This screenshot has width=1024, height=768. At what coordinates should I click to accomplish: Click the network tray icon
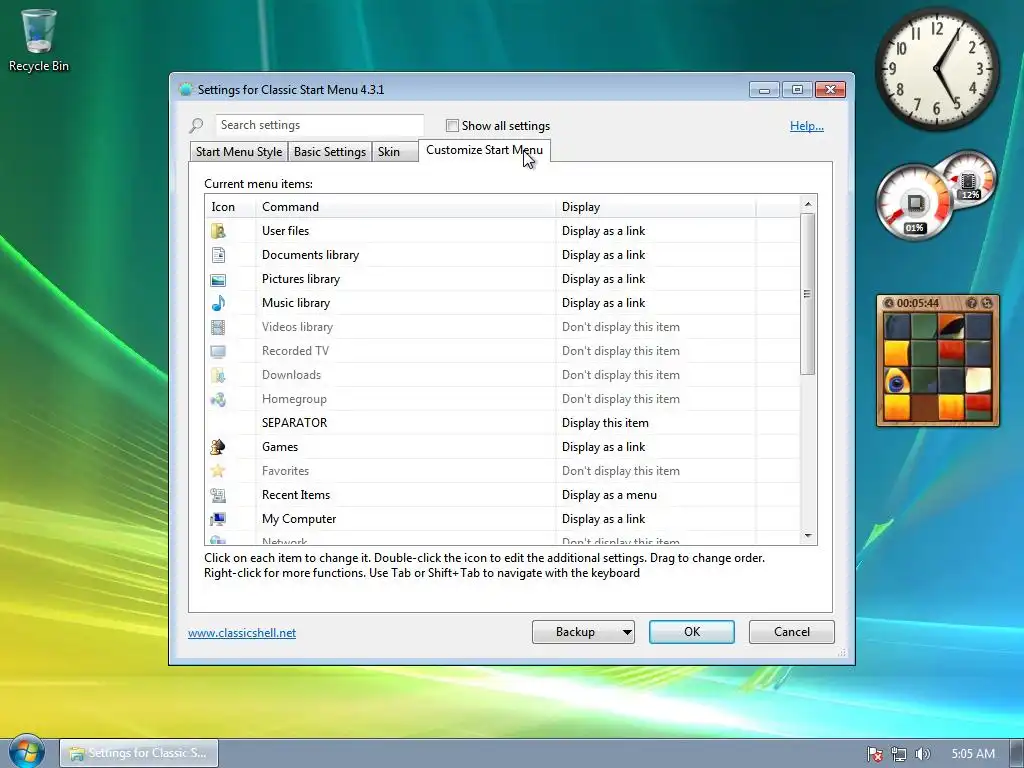[899, 754]
